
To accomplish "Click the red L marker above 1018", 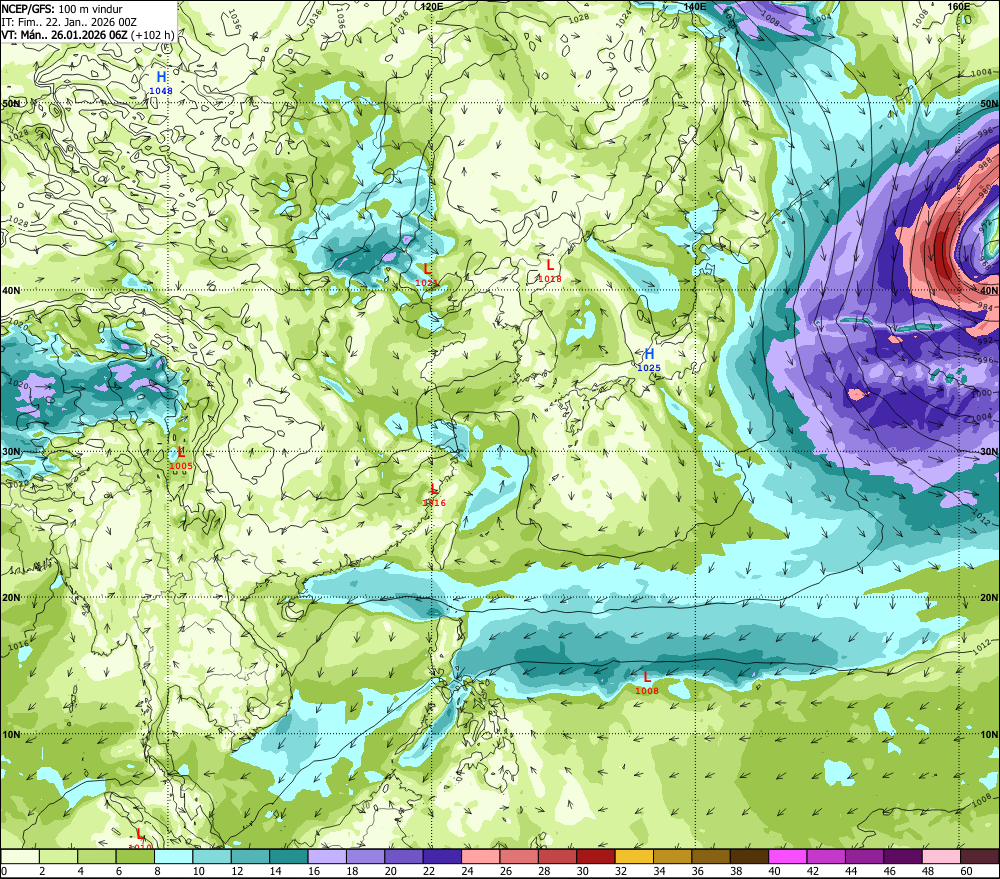I will coord(550,265).
